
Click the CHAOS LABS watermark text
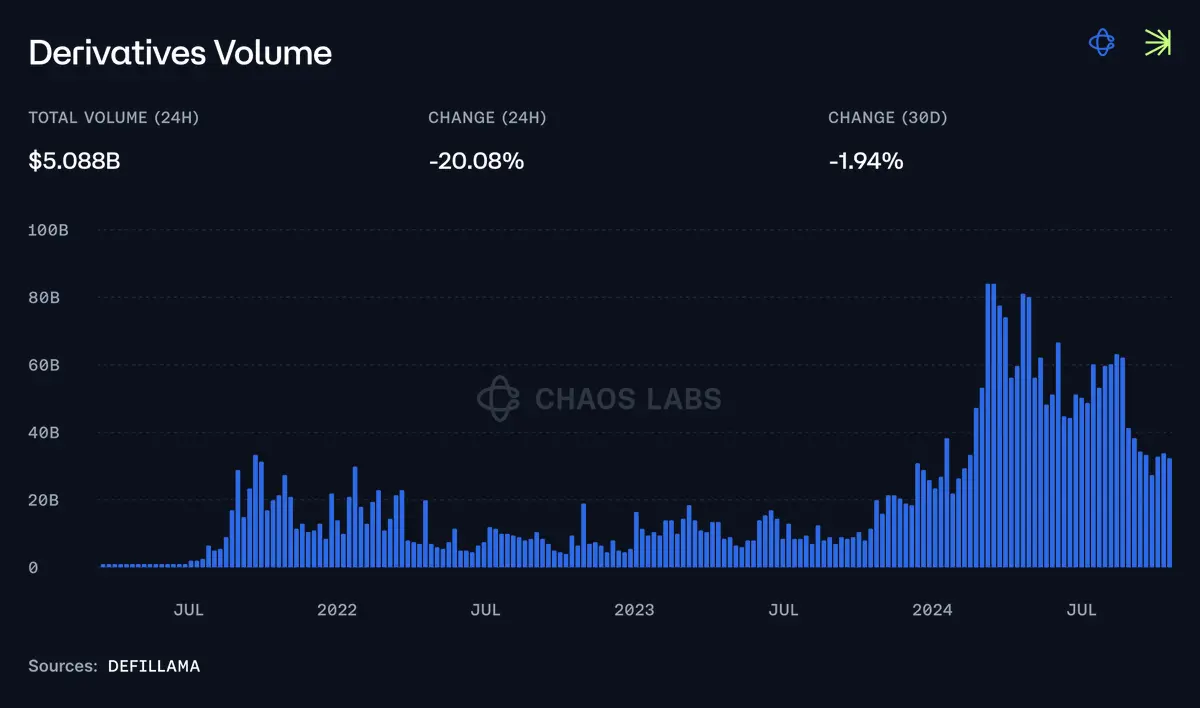click(628, 400)
